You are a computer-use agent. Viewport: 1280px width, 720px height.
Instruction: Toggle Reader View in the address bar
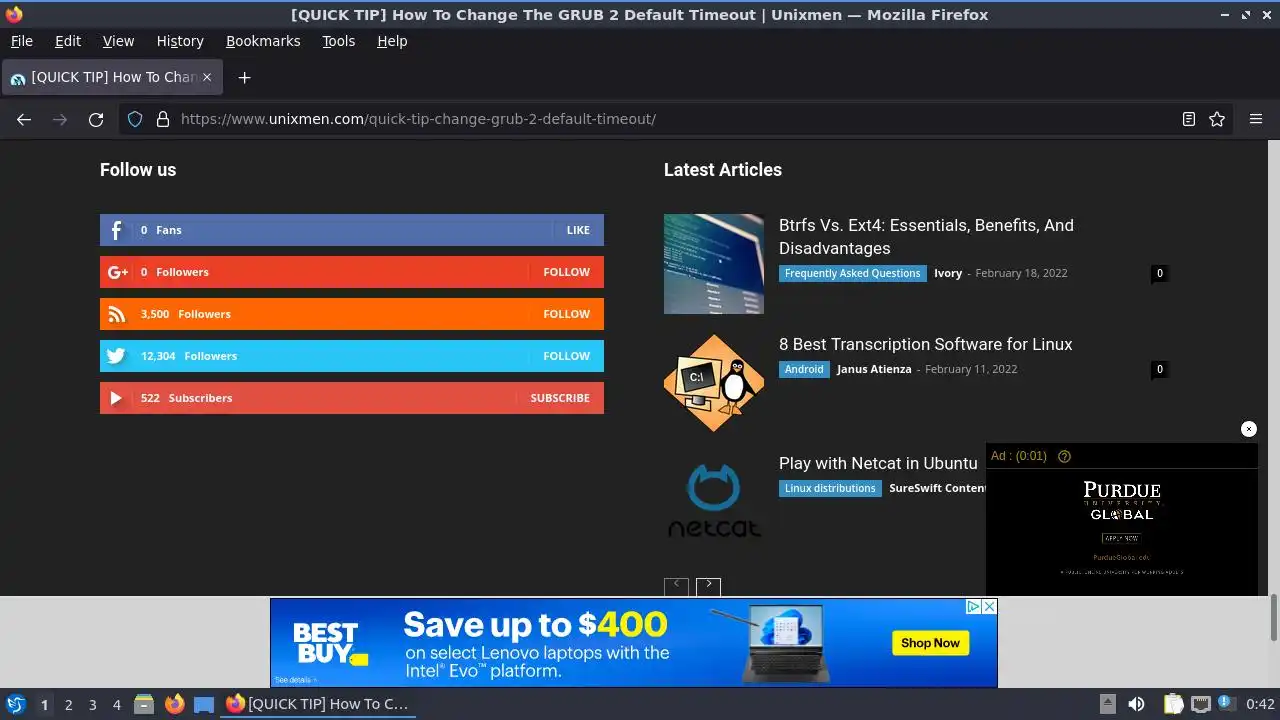(x=1188, y=119)
